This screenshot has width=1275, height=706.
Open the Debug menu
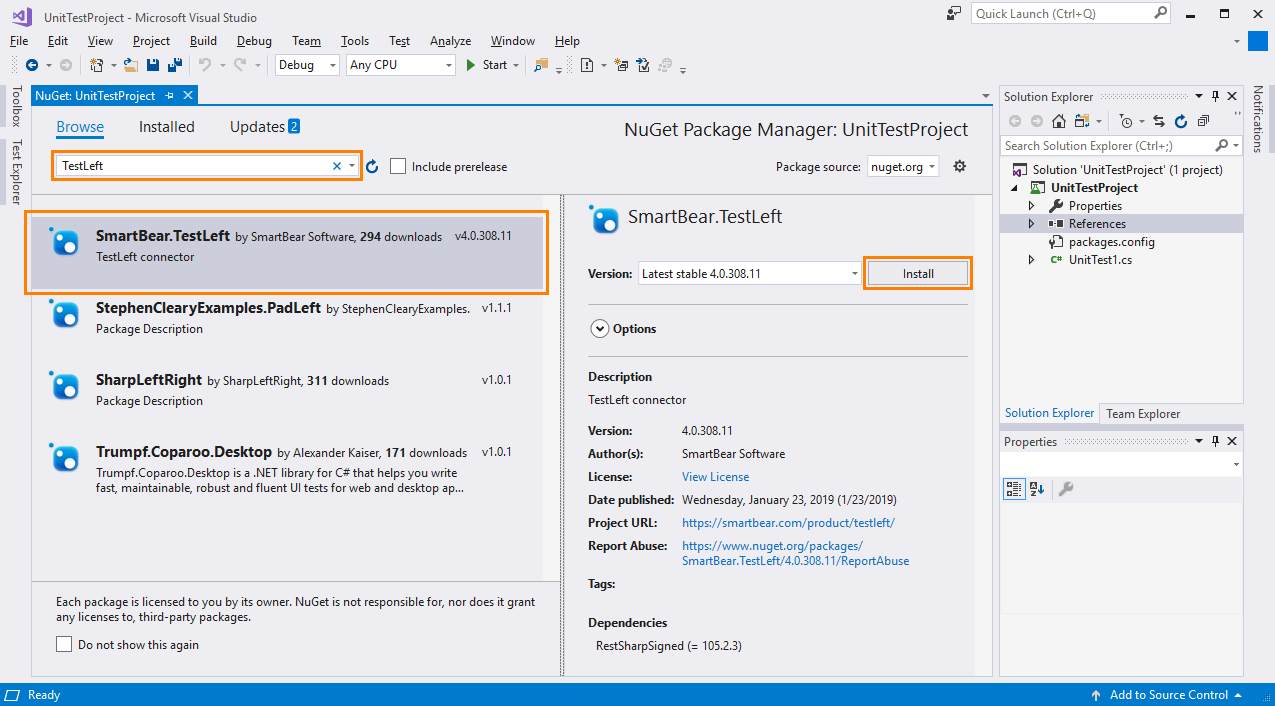click(x=253, y=41)
